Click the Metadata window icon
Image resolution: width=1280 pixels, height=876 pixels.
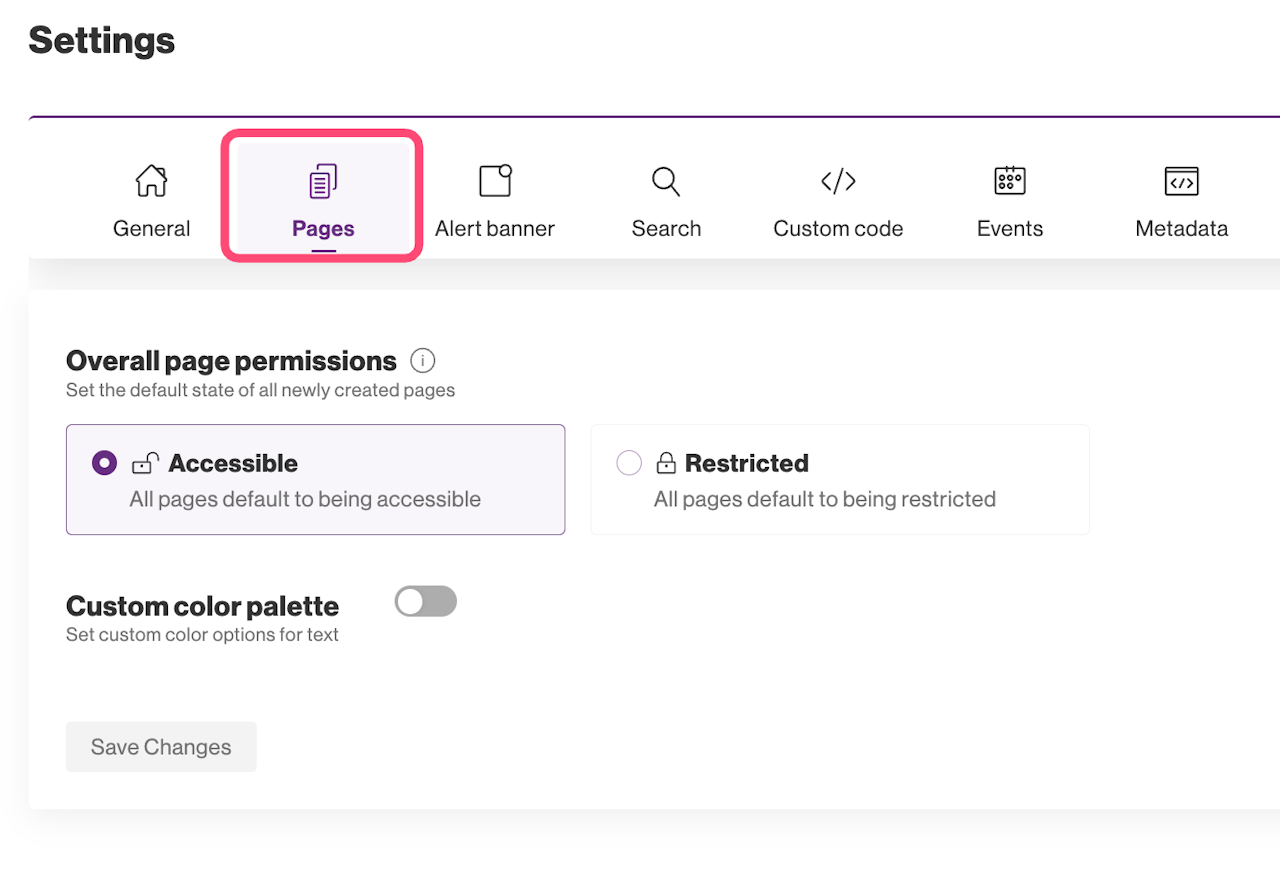point(1182,181)
